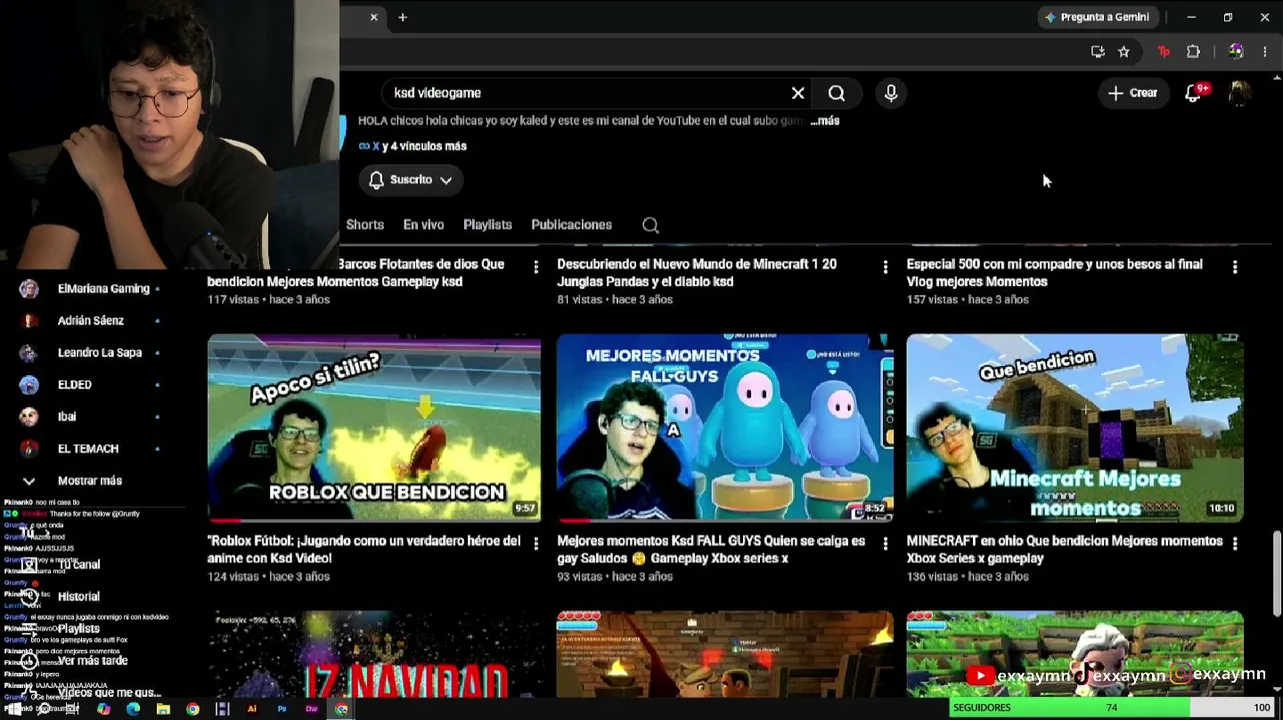1283x720 pixels.
Task: Open options for the Fall Guys video
Action: coord(885,543)
